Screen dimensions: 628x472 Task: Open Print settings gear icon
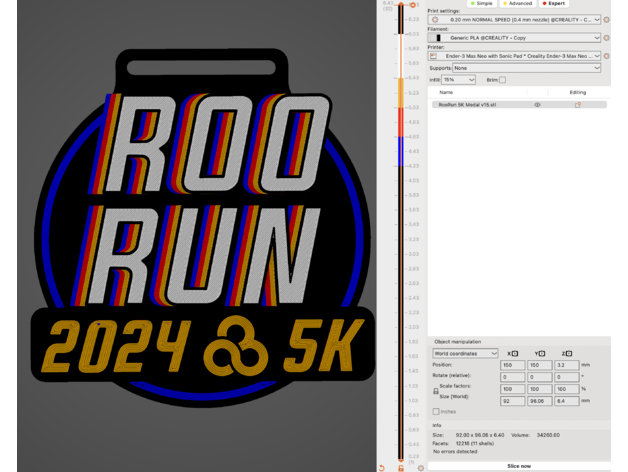(606, 19)
